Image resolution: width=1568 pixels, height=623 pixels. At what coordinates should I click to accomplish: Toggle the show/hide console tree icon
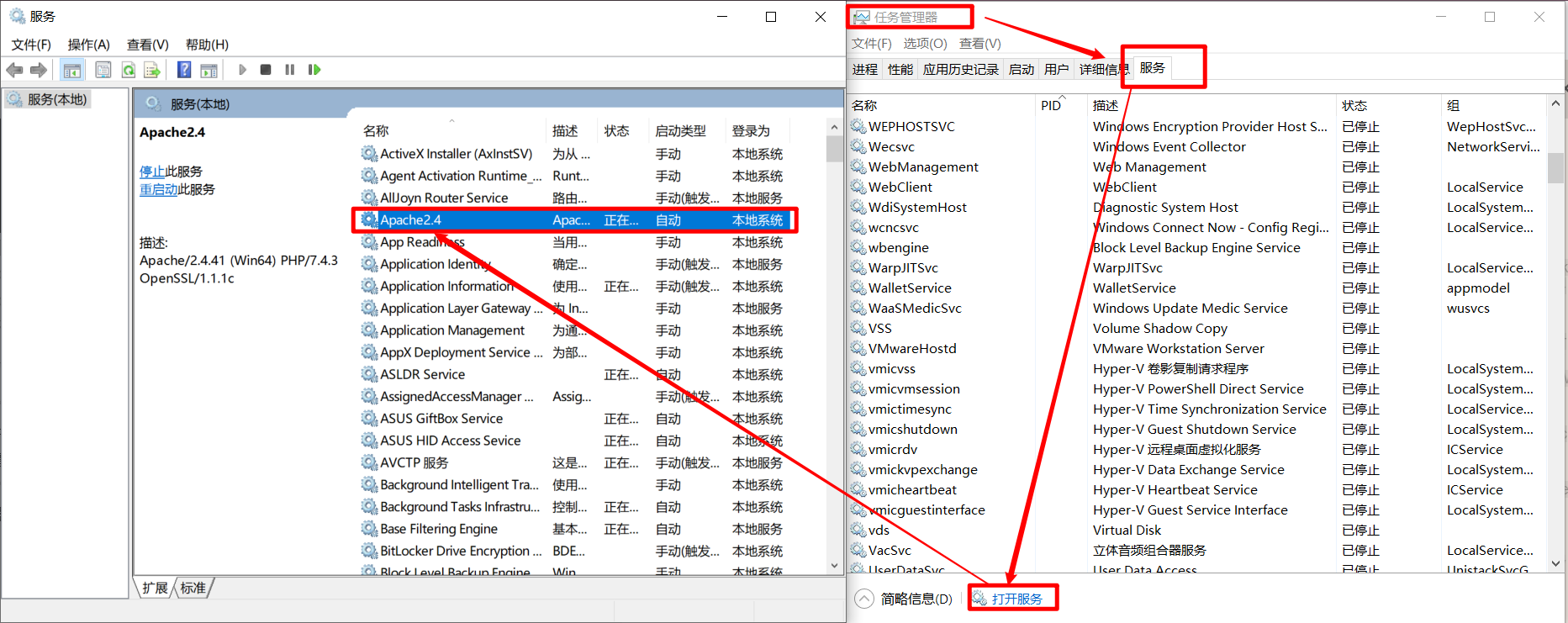(x=72, y=70)
